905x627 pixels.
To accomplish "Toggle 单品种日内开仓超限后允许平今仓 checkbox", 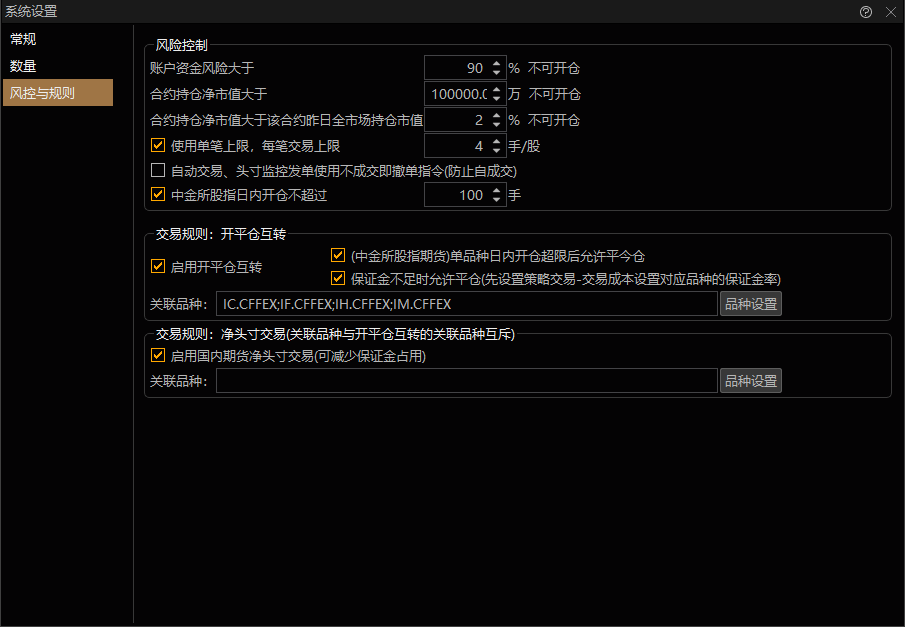I will (x=338, y=255).
